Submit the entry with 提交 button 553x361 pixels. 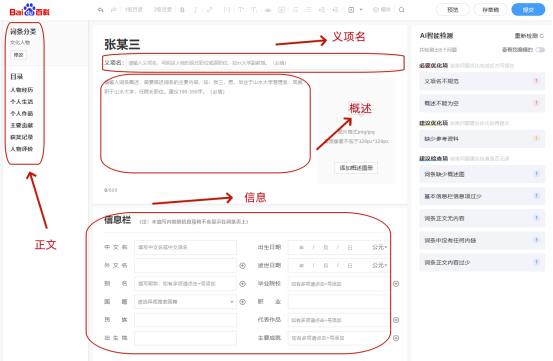pos(528,10)
